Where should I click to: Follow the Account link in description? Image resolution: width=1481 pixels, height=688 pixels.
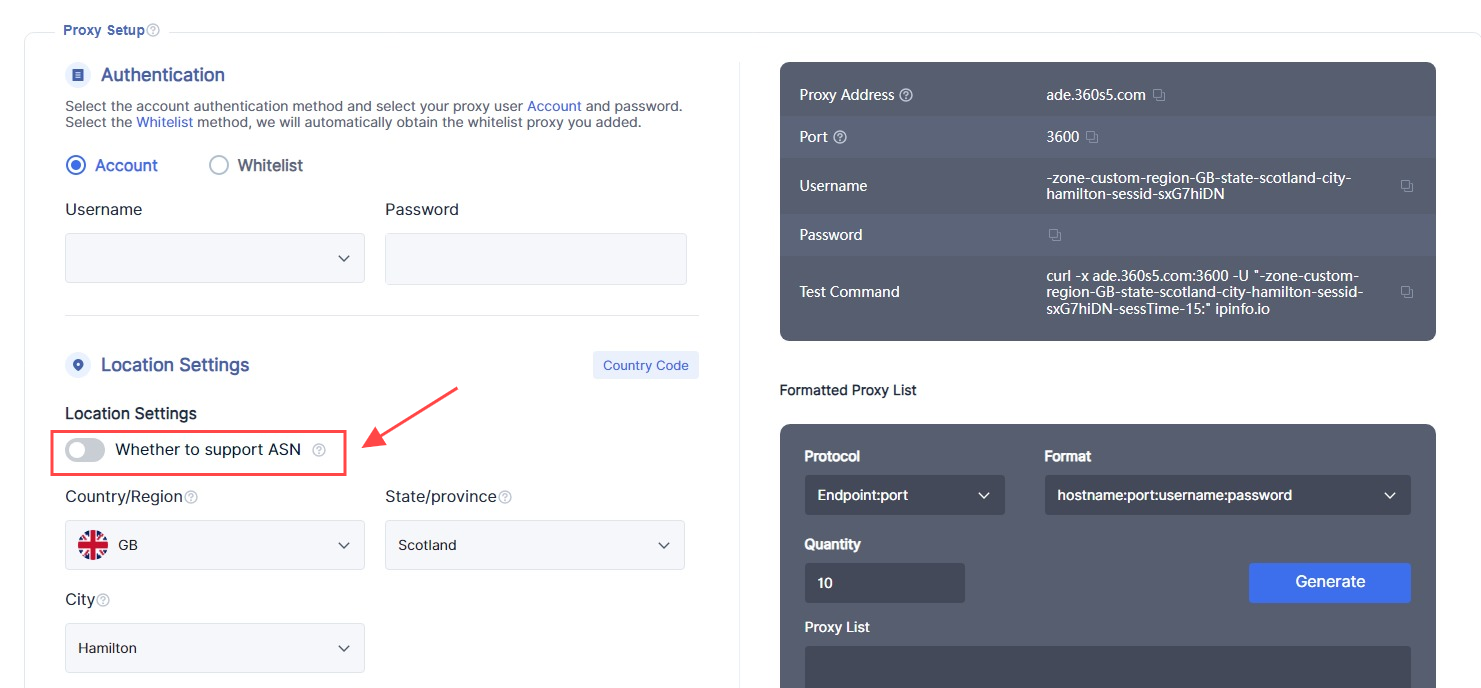coord(554,106)
